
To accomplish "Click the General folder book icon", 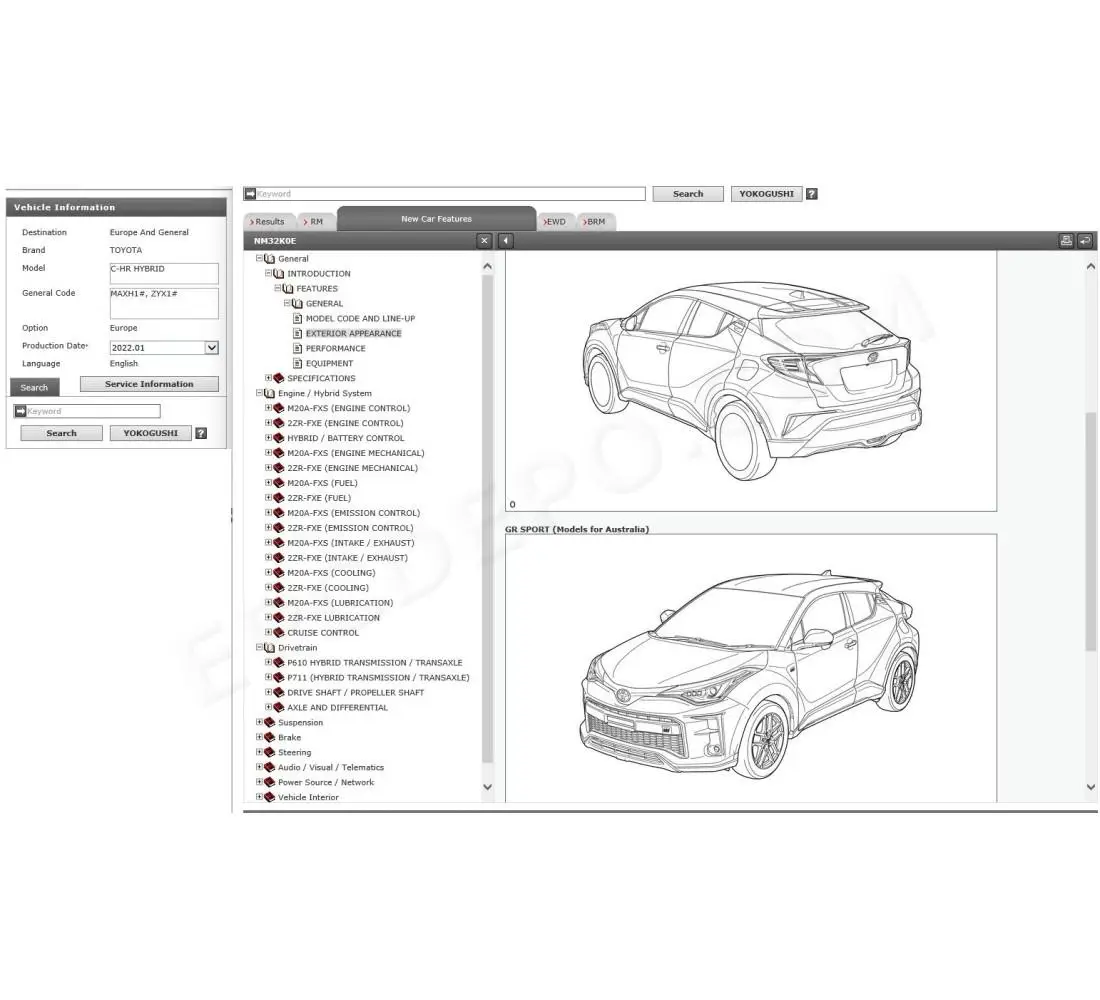I will (x=267, y=258).
